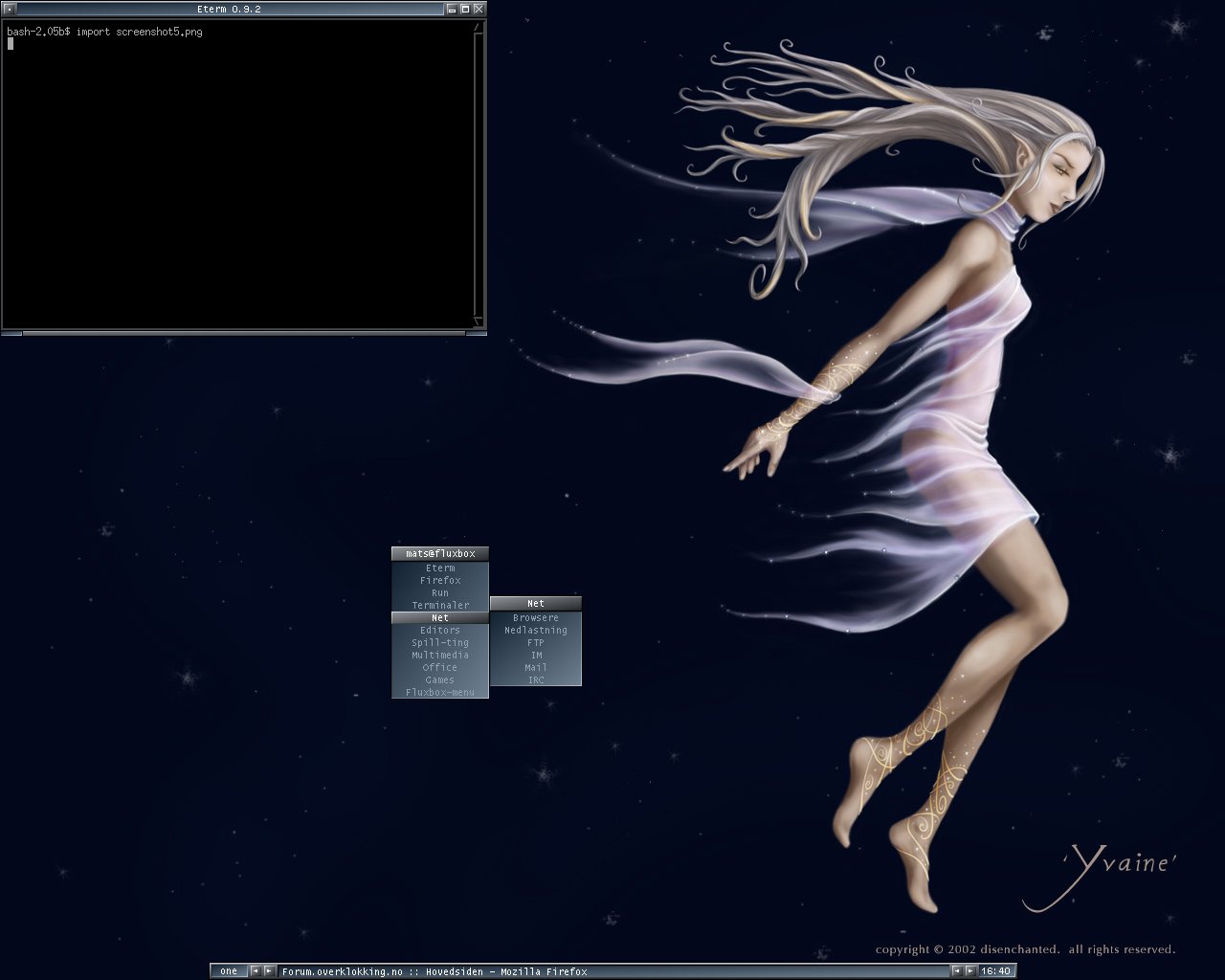Click the mats@fluxbox menu title bar

[440, 554]
